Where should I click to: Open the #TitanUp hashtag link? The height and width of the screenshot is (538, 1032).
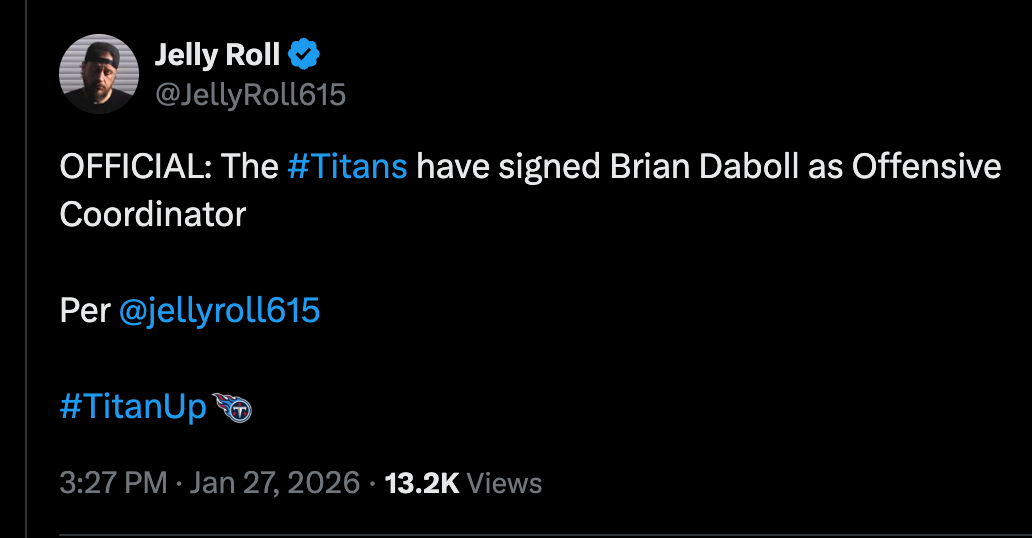click(132, 407)
